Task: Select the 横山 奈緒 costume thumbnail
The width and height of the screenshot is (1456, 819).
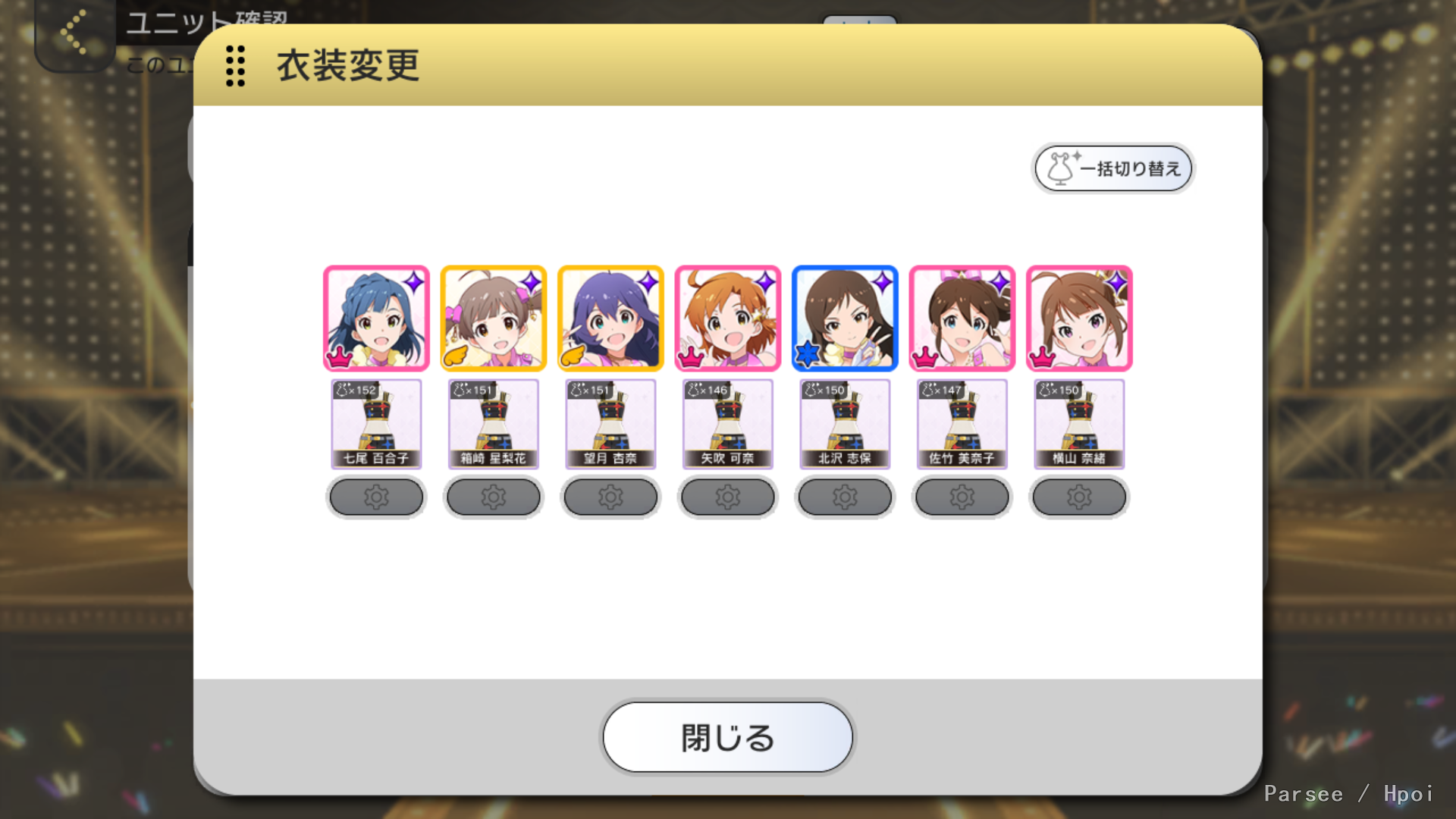Action: click(x=1079, y=424)
